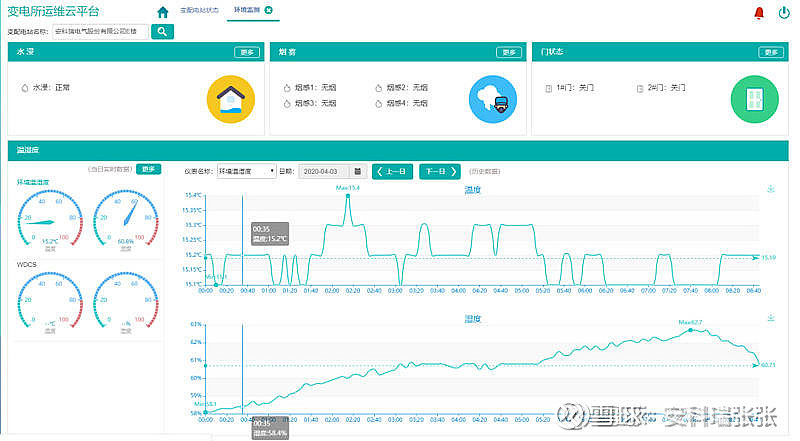Open 更多 in the 水浸 panel

click(247, 52)
